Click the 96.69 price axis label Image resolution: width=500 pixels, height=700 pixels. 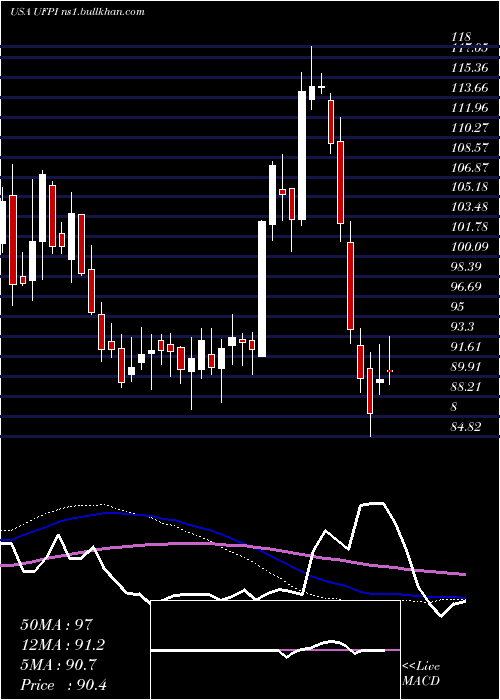(x=466, y=286)
